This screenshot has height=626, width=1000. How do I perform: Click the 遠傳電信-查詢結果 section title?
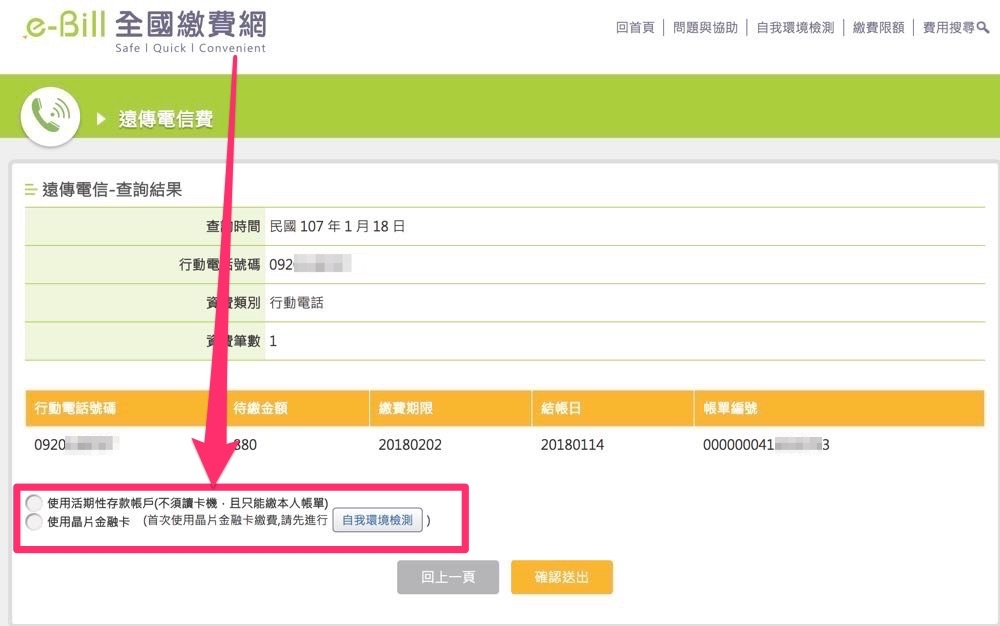(x=112, y=189)
